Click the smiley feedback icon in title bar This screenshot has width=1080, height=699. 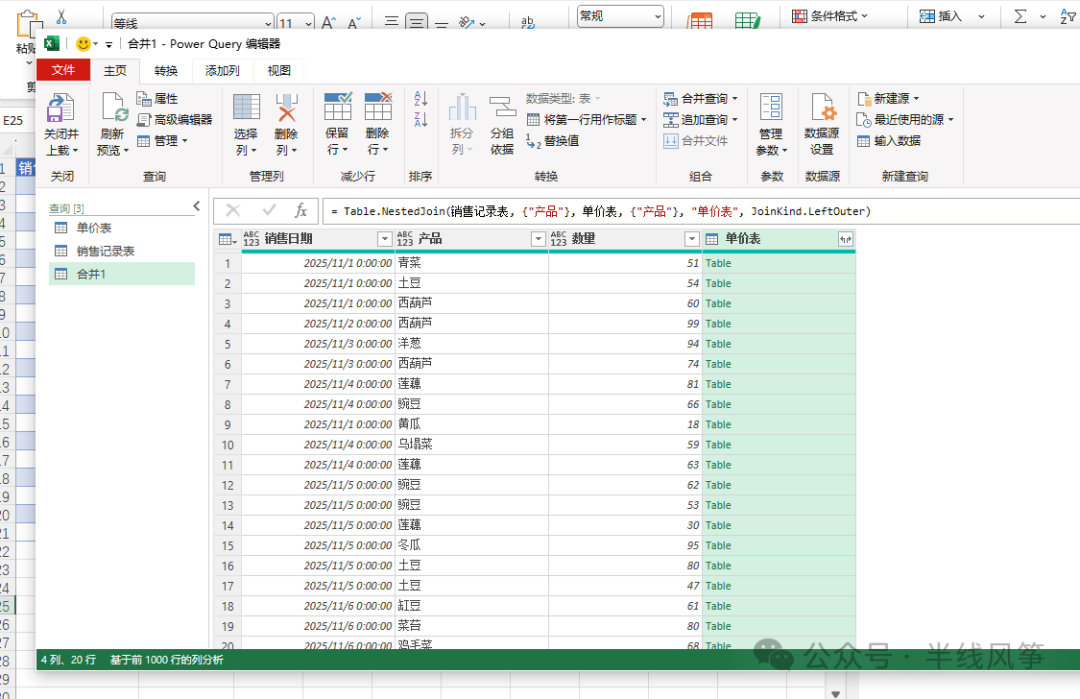tap(83, 44)
